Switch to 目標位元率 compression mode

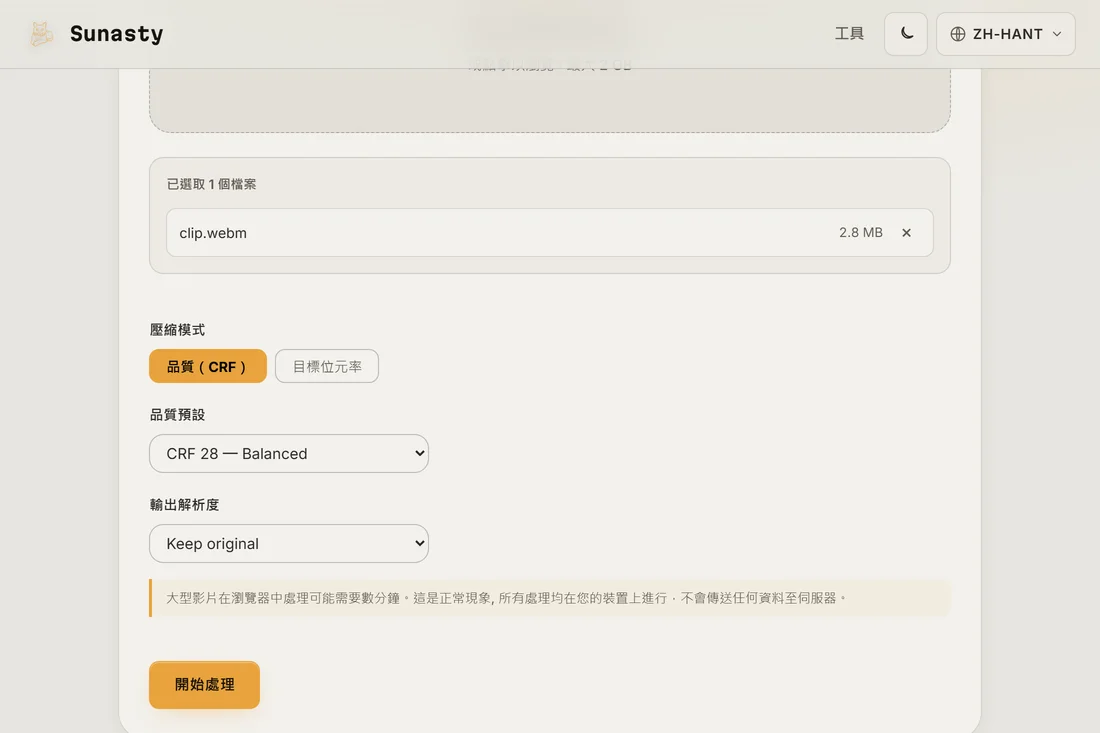[327, 366]
